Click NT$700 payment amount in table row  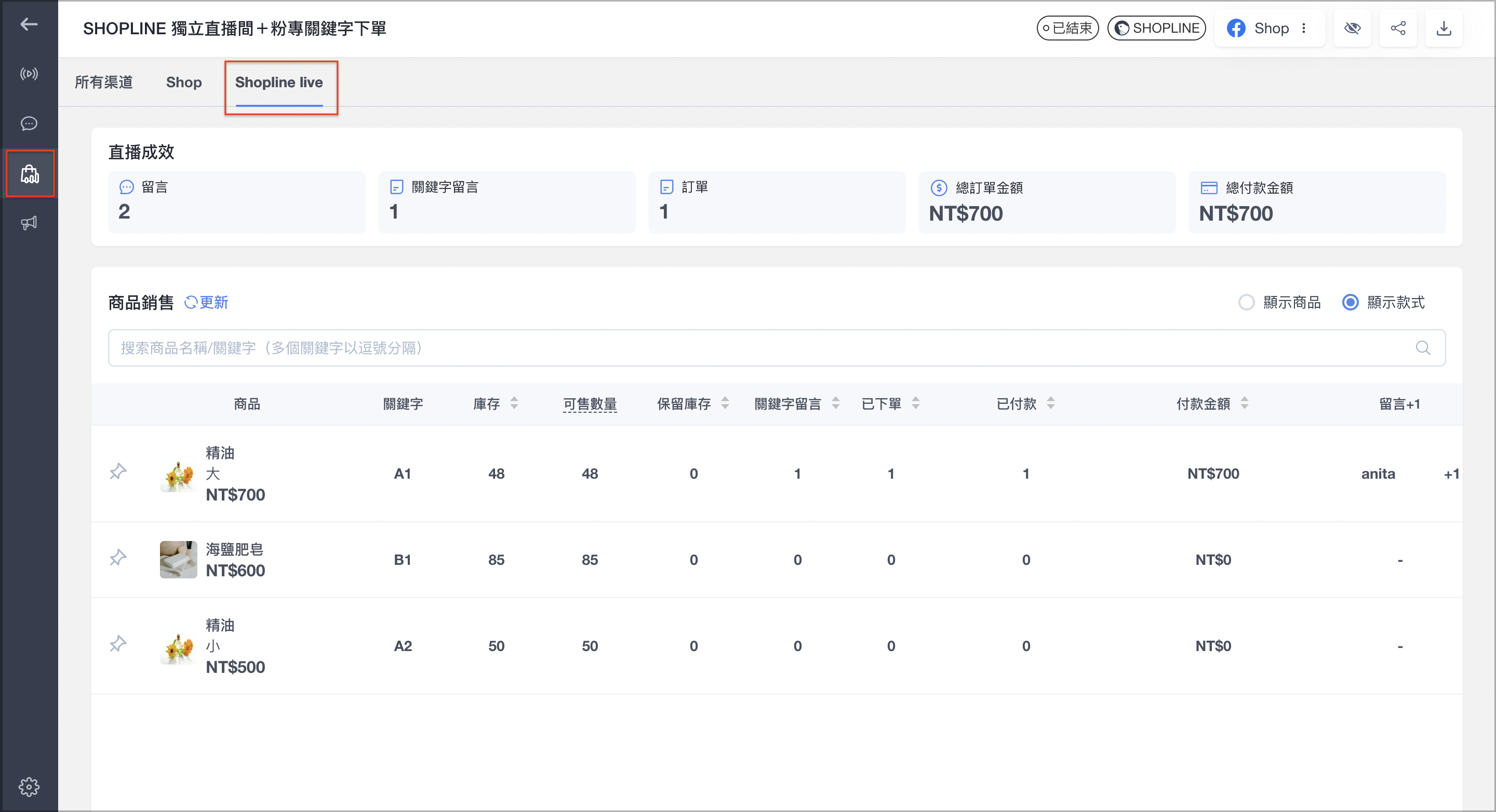click(1212, 473)
